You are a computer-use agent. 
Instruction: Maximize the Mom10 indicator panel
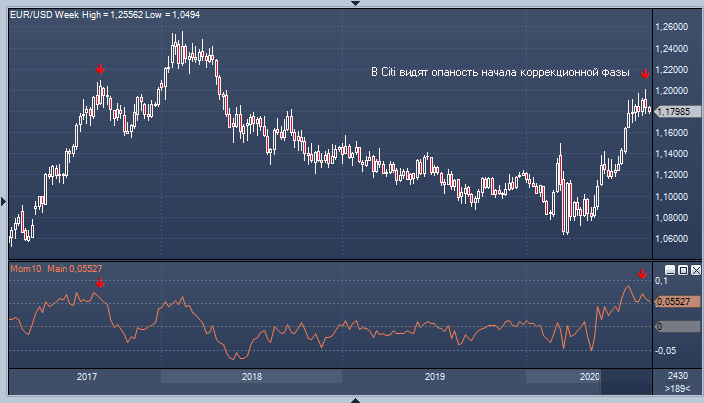pos(683,270)
